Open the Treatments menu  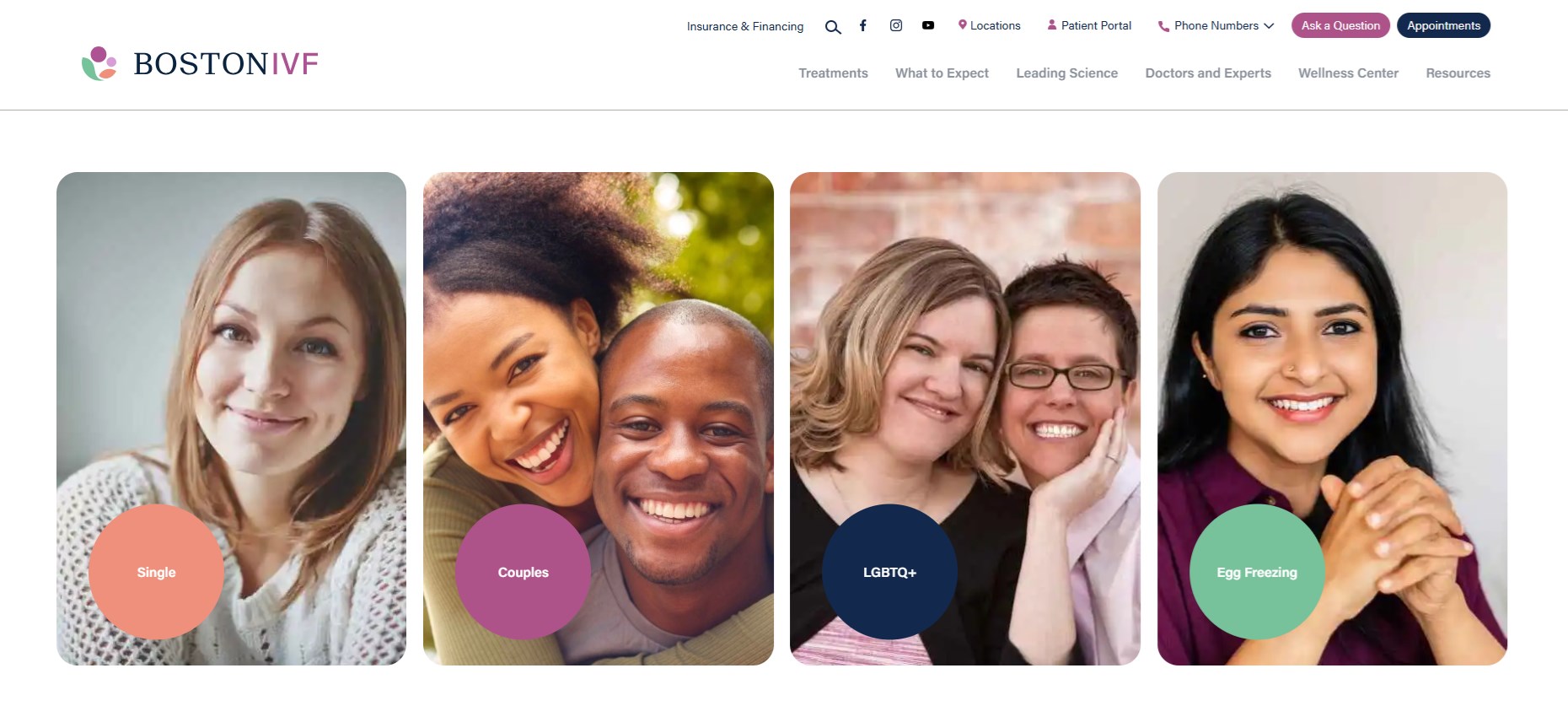833,73
